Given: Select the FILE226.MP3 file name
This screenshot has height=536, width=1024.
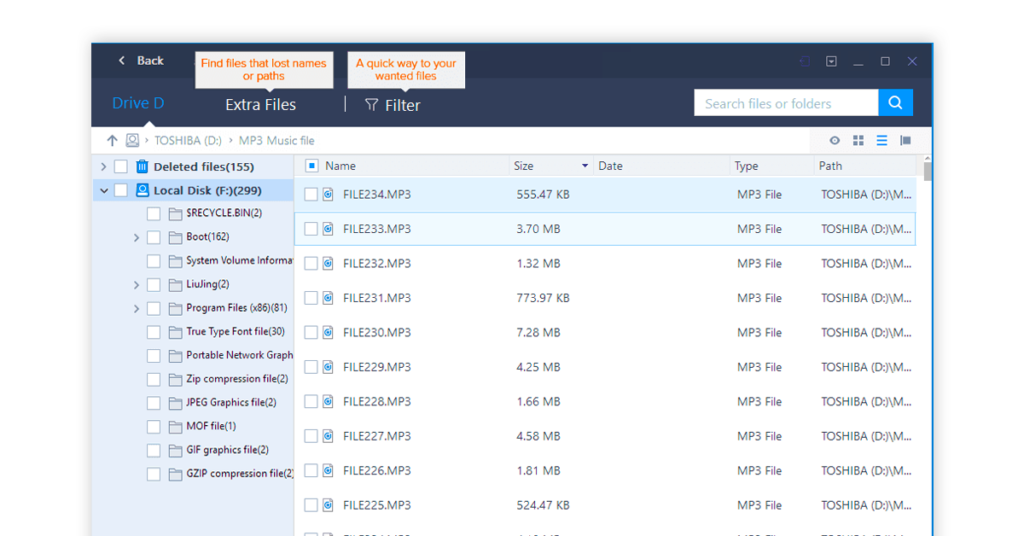Looking at the screenshot, I should [x=377, y=471].
